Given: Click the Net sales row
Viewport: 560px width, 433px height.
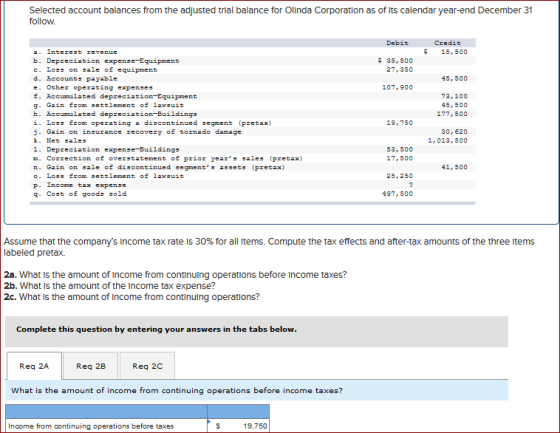Looking at the screenshot, I should pos(252,141).
